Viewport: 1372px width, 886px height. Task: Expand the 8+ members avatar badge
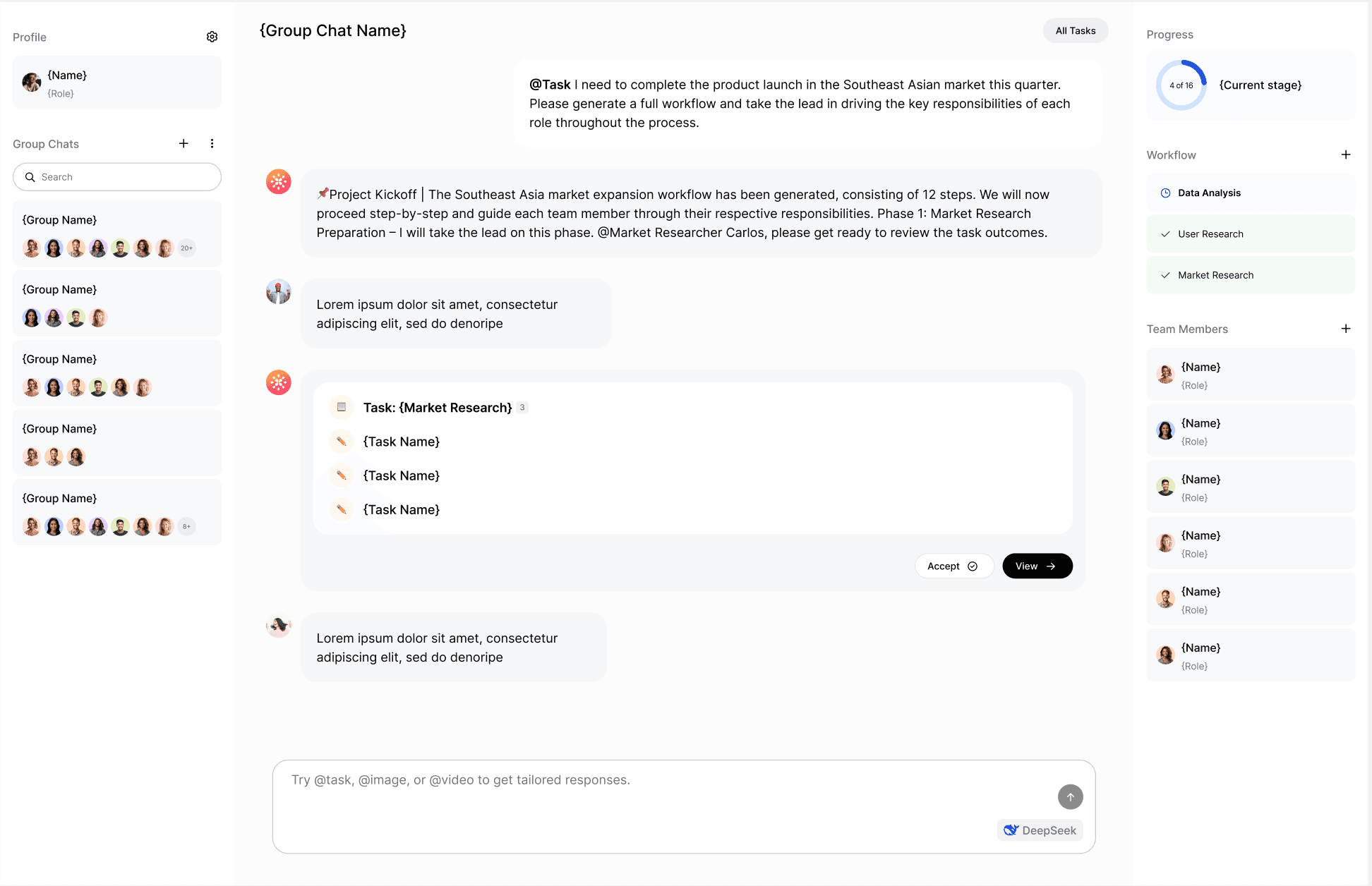[x=186, y=526]
